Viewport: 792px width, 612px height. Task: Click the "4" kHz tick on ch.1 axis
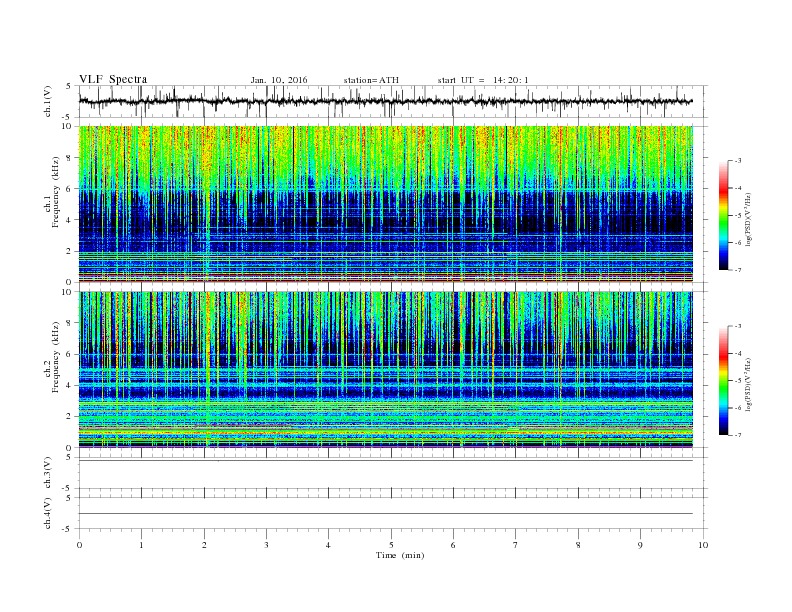(x=69, y=220)
